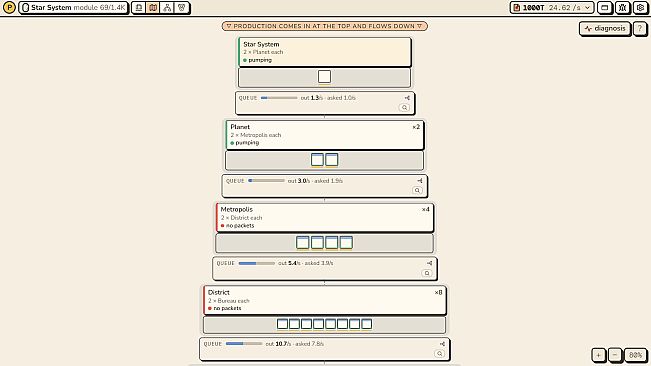Click the 88% zoom level button
Screen dimensions: 651x366
pyautogui.click(x=636, y=355)
